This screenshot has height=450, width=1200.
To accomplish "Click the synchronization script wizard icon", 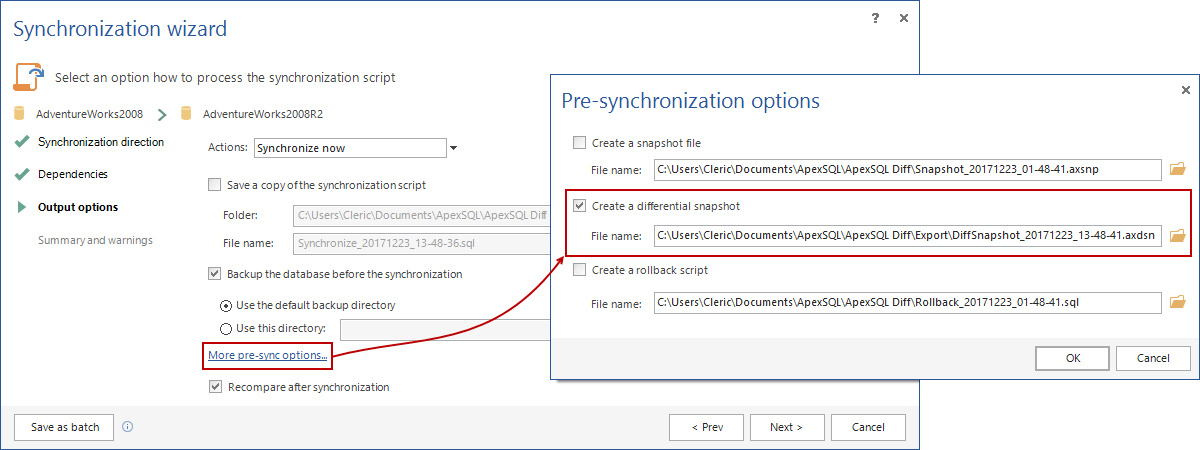I will coord(29,77).
